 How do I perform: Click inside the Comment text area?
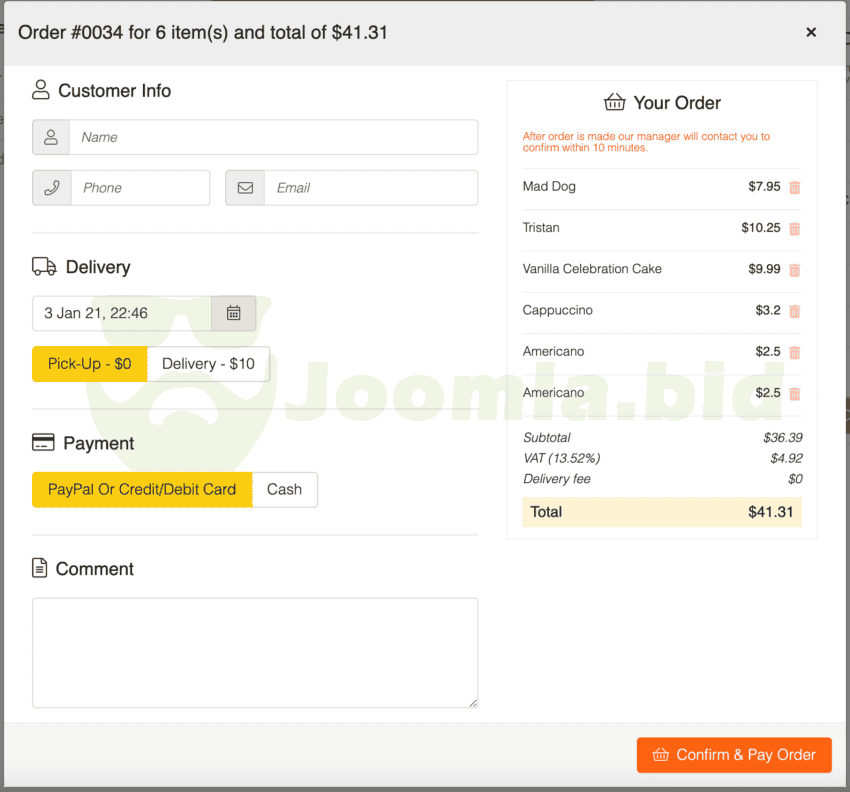point(255,653)
